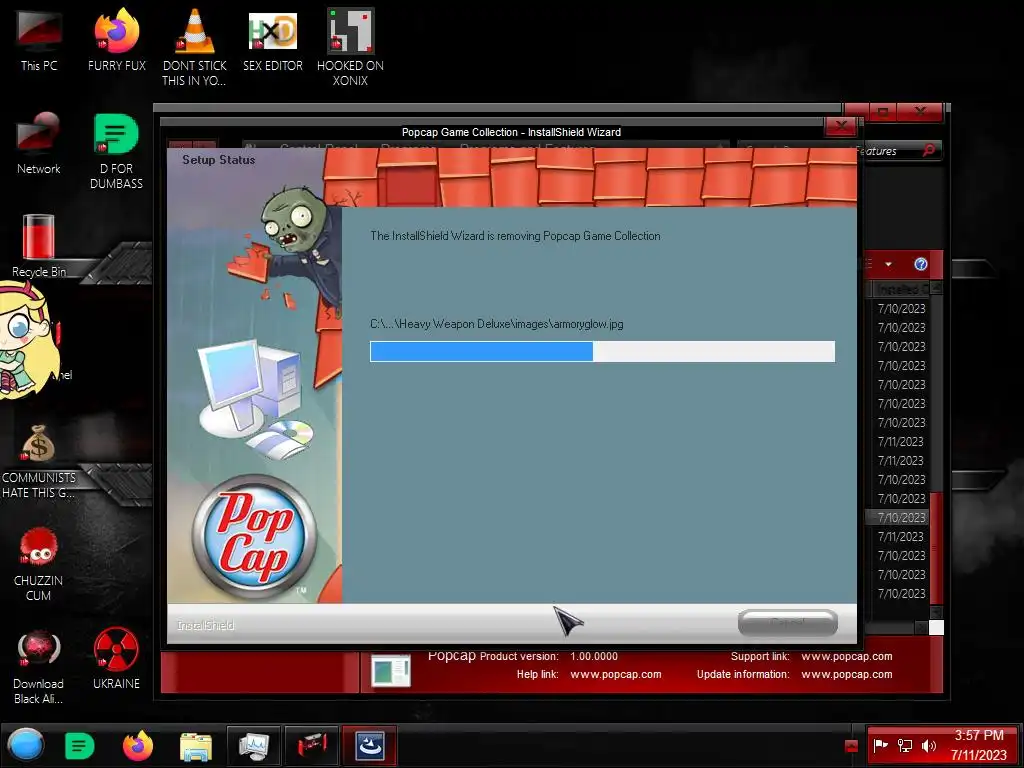
Task: Click the grayed Cancel button in InstallShield wizard
Action: [x=788, y=623]
